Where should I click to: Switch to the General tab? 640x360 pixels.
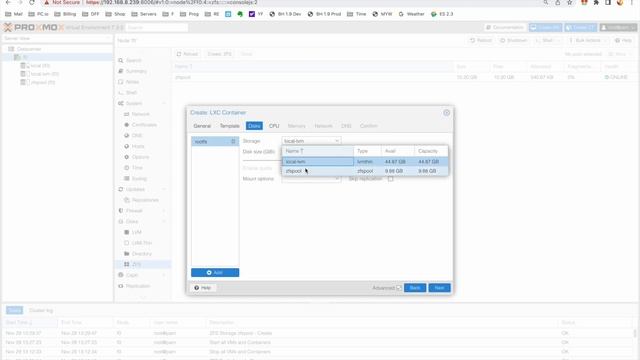[x=202, y=126]
